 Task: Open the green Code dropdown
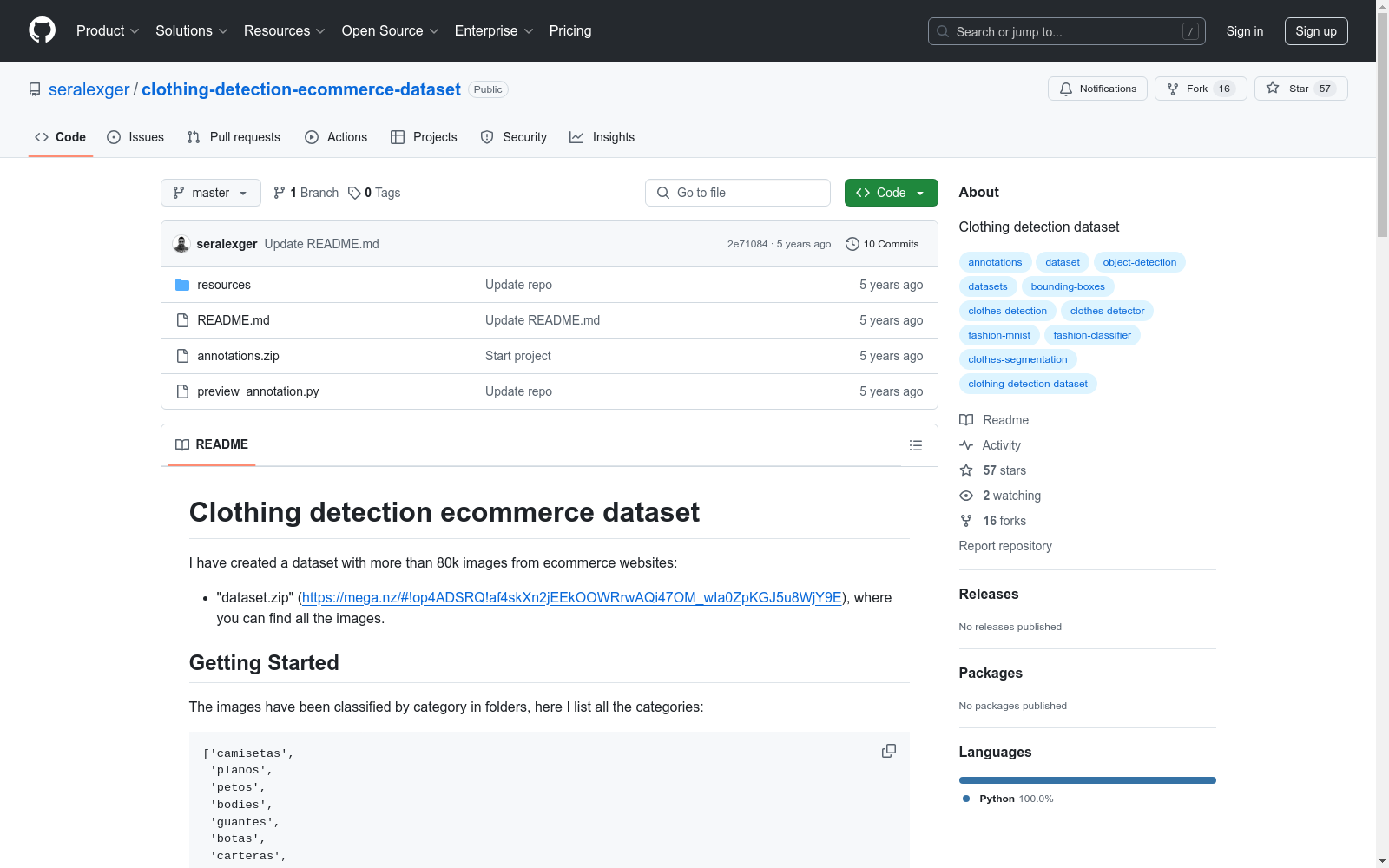click(x=891, y=193)
